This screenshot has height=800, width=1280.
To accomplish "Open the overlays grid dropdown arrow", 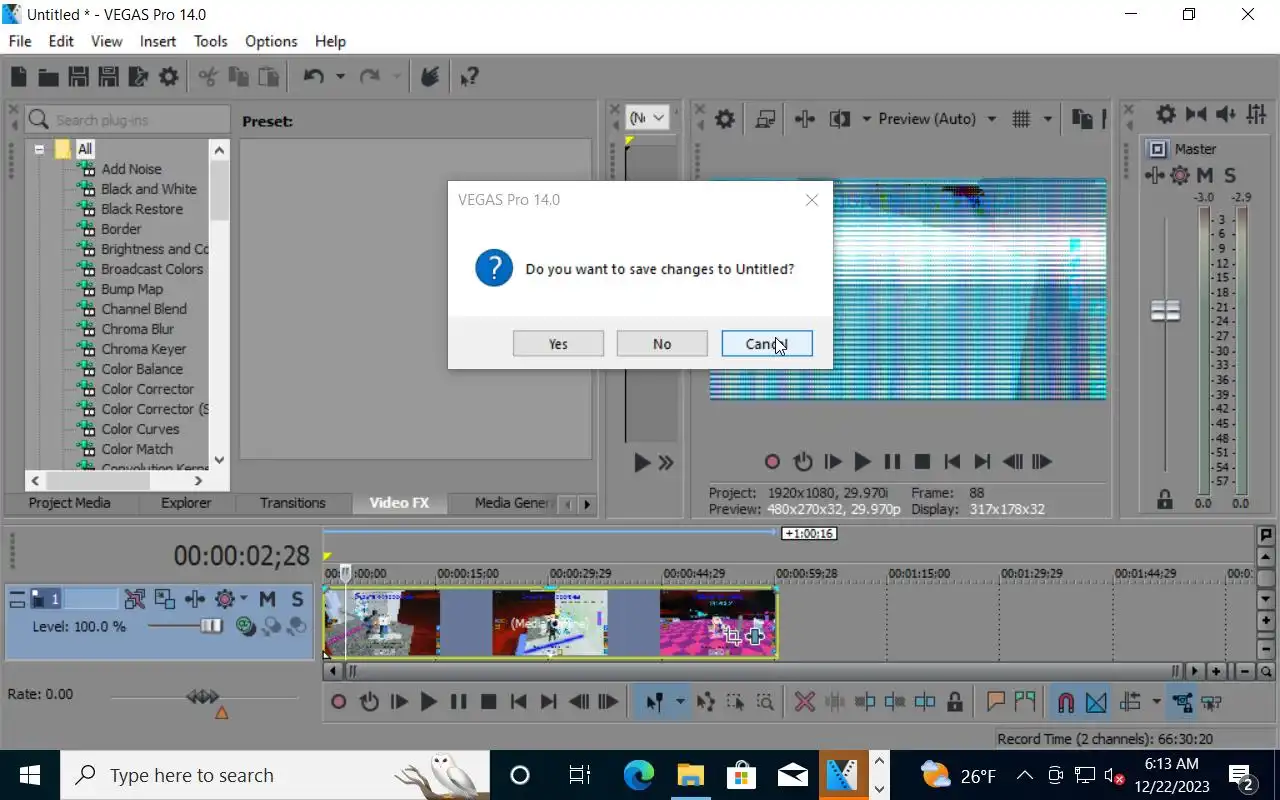I will point(1048,119).
